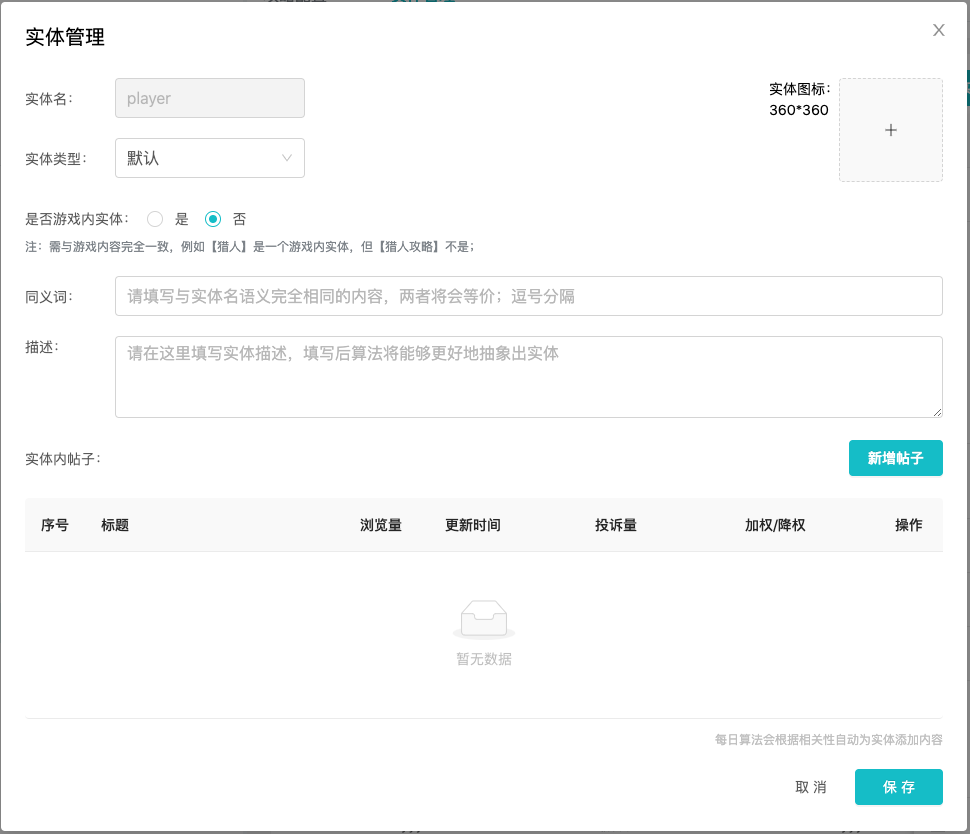
Task: Click the 浏览量 column header
Action: pyautogui.click(x=380, y=525)
